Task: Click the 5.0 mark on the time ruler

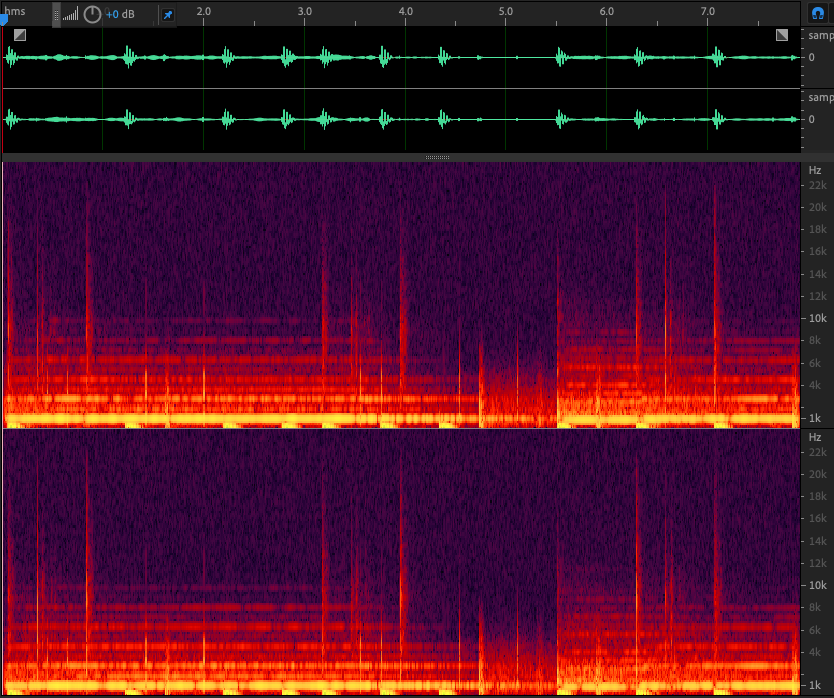Action: click(x=506, y=11)
